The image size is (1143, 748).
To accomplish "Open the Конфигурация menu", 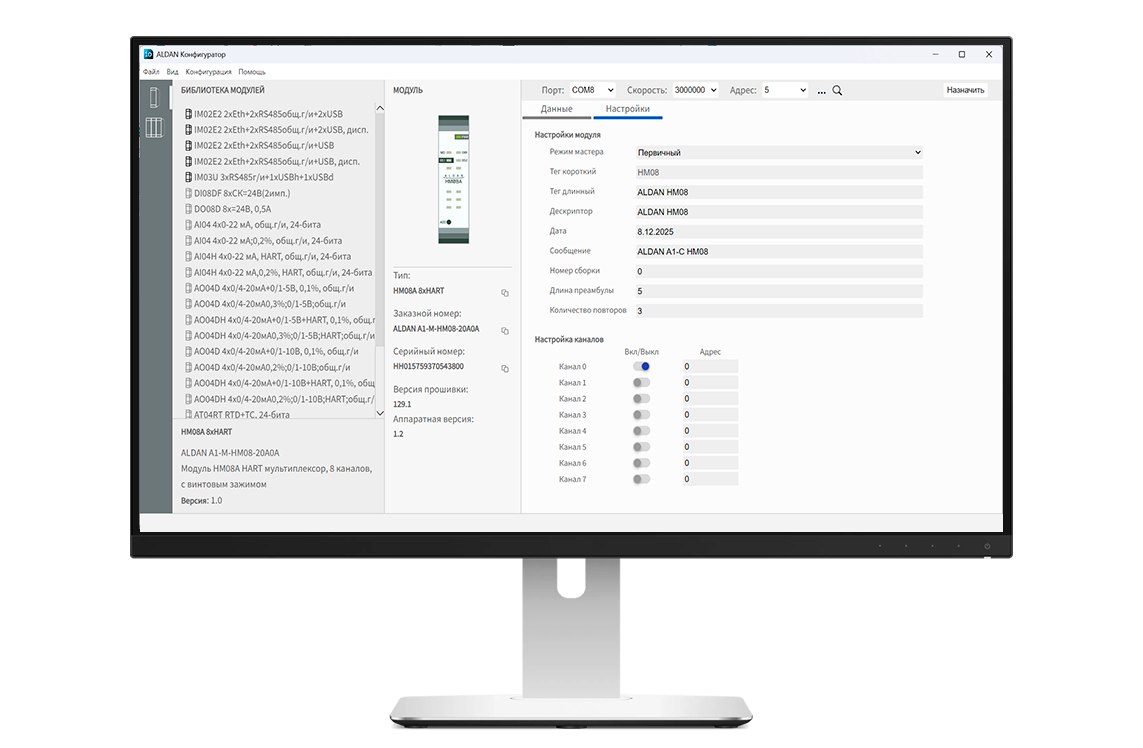I will tap(208, 72).
